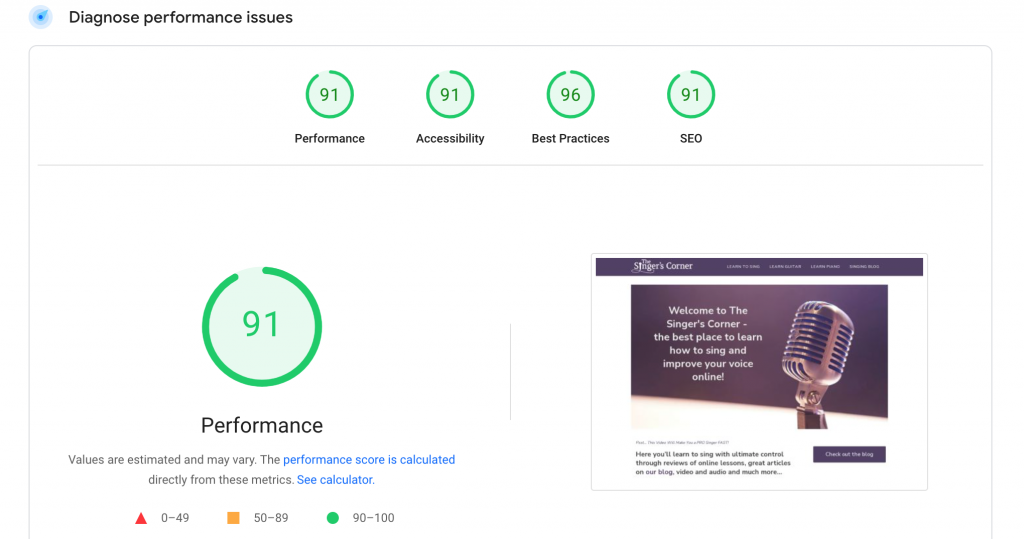Open the 'See calculator' link
This screenshot has height=539, width=1024.
[335, 480]
